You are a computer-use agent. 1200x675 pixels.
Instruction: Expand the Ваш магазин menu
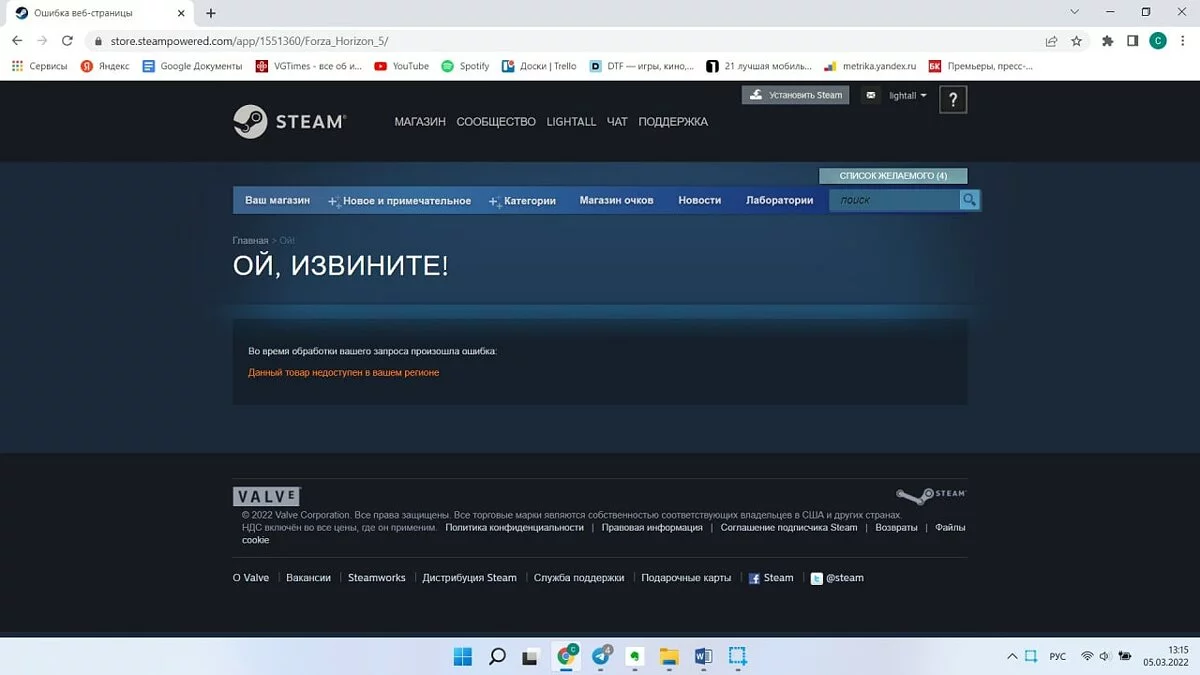(x=277, y=200)
